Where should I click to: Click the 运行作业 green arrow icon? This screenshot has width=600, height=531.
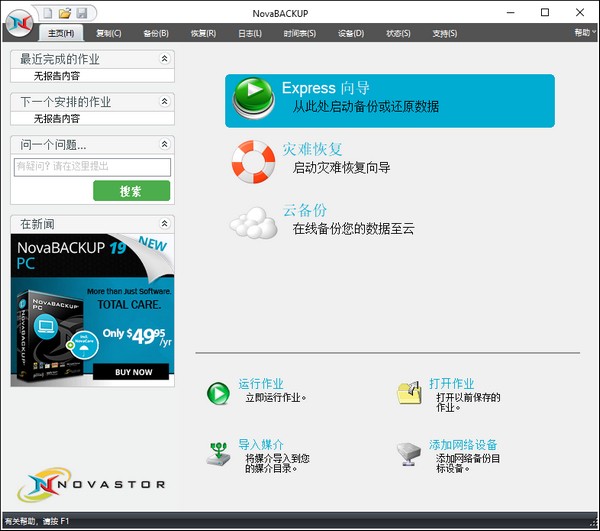(x=218, y=393)
